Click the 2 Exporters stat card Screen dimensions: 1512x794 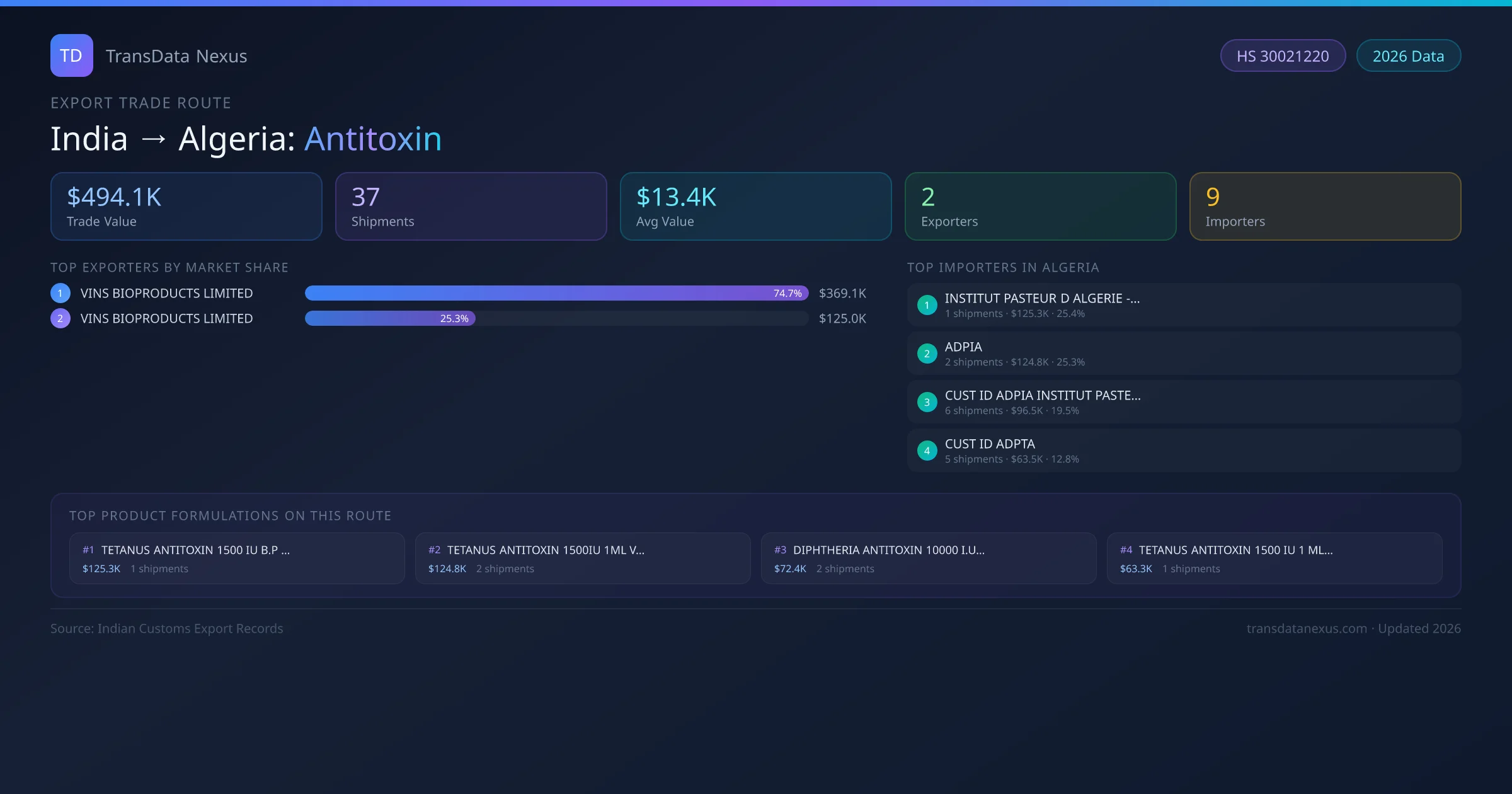(x=1040, y=207)
